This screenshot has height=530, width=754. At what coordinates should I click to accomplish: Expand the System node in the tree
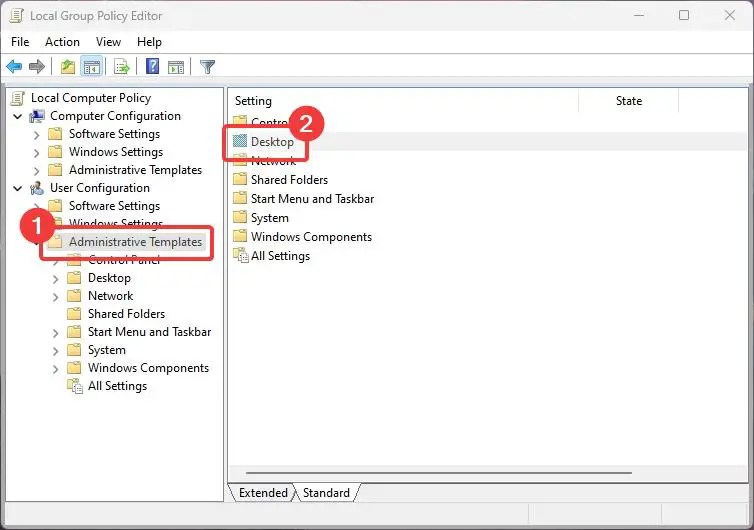pyautogui.click(x=55, y=351)
